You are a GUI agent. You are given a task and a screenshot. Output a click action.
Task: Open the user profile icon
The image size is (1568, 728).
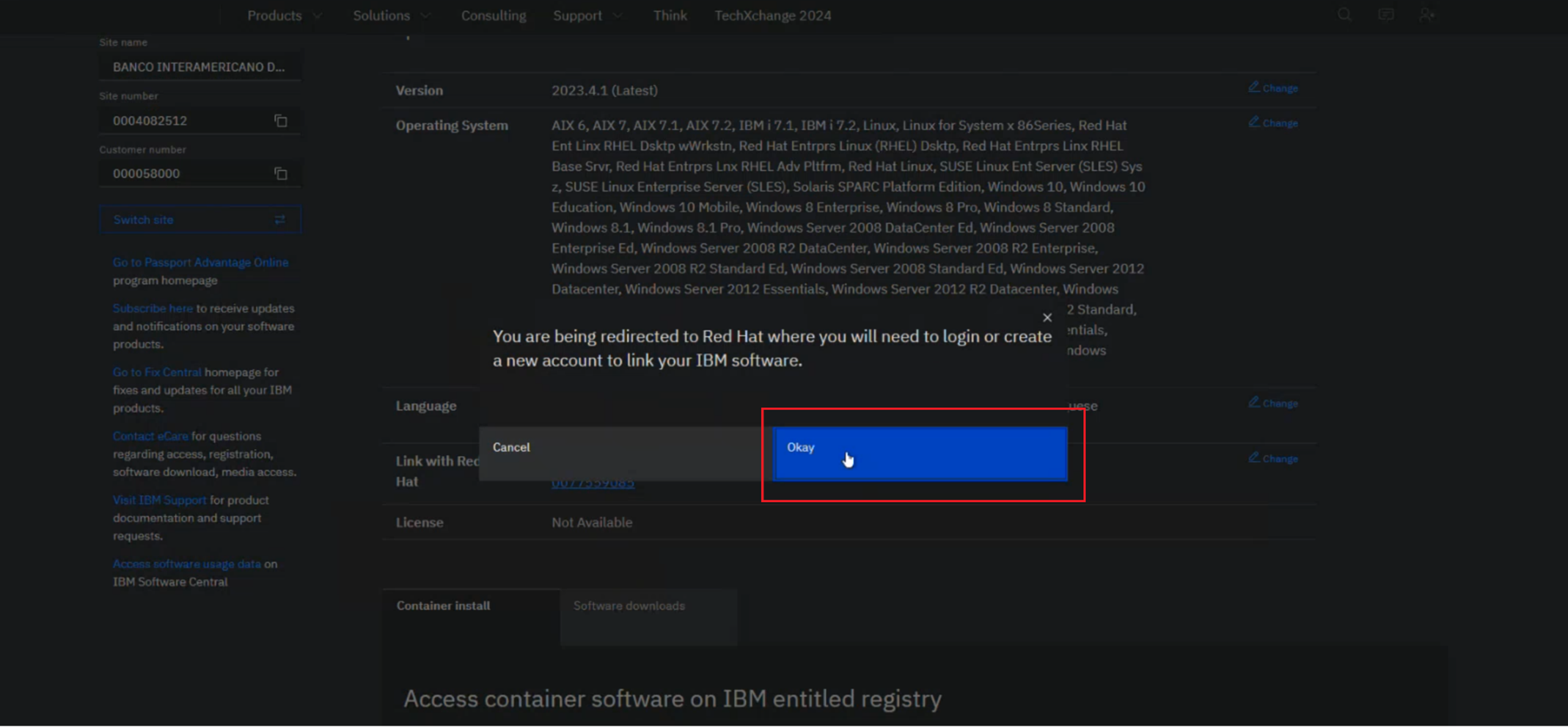click(x=1426, y=15)
